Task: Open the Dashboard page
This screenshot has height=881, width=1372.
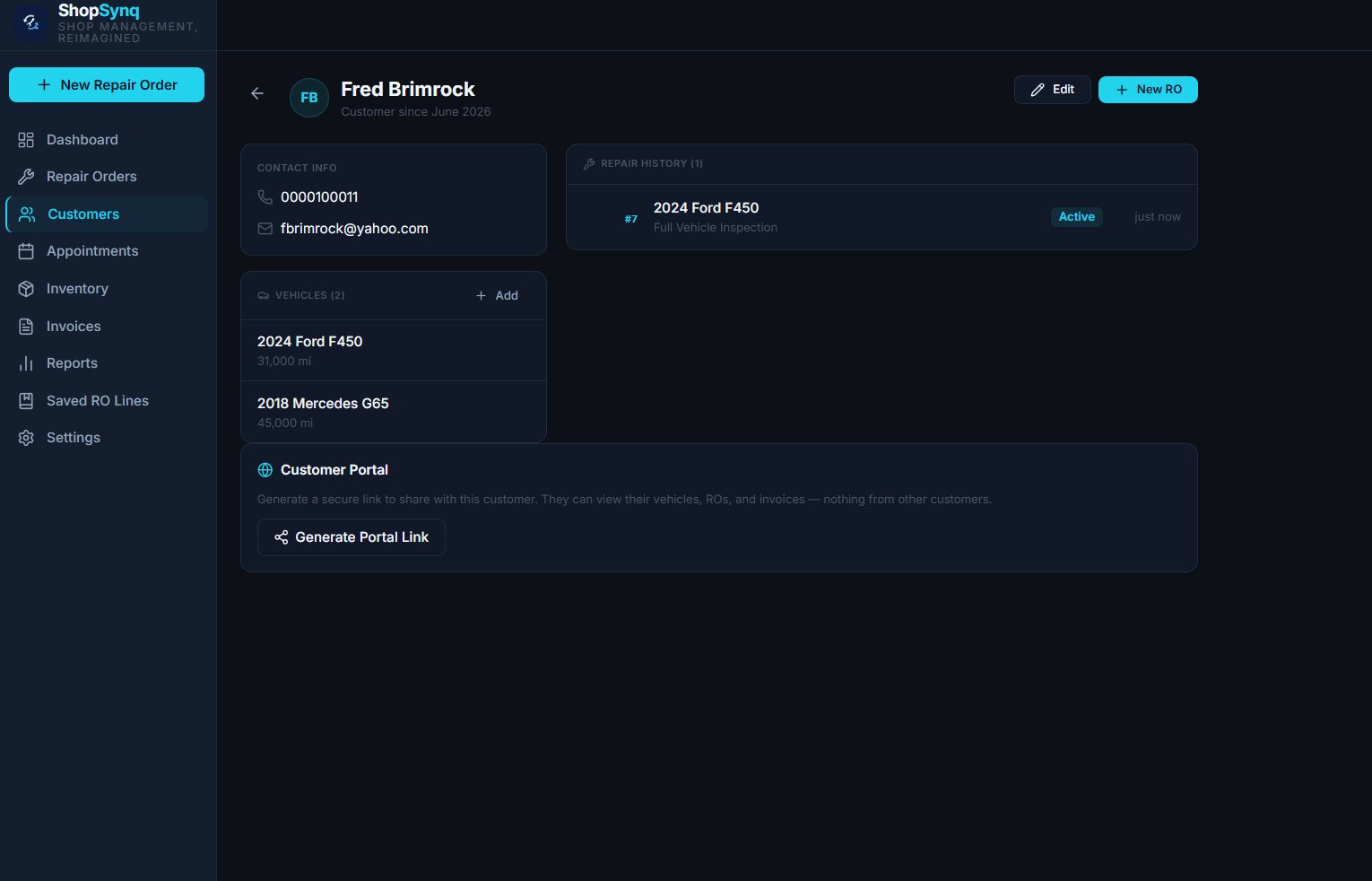Action: 108,140
